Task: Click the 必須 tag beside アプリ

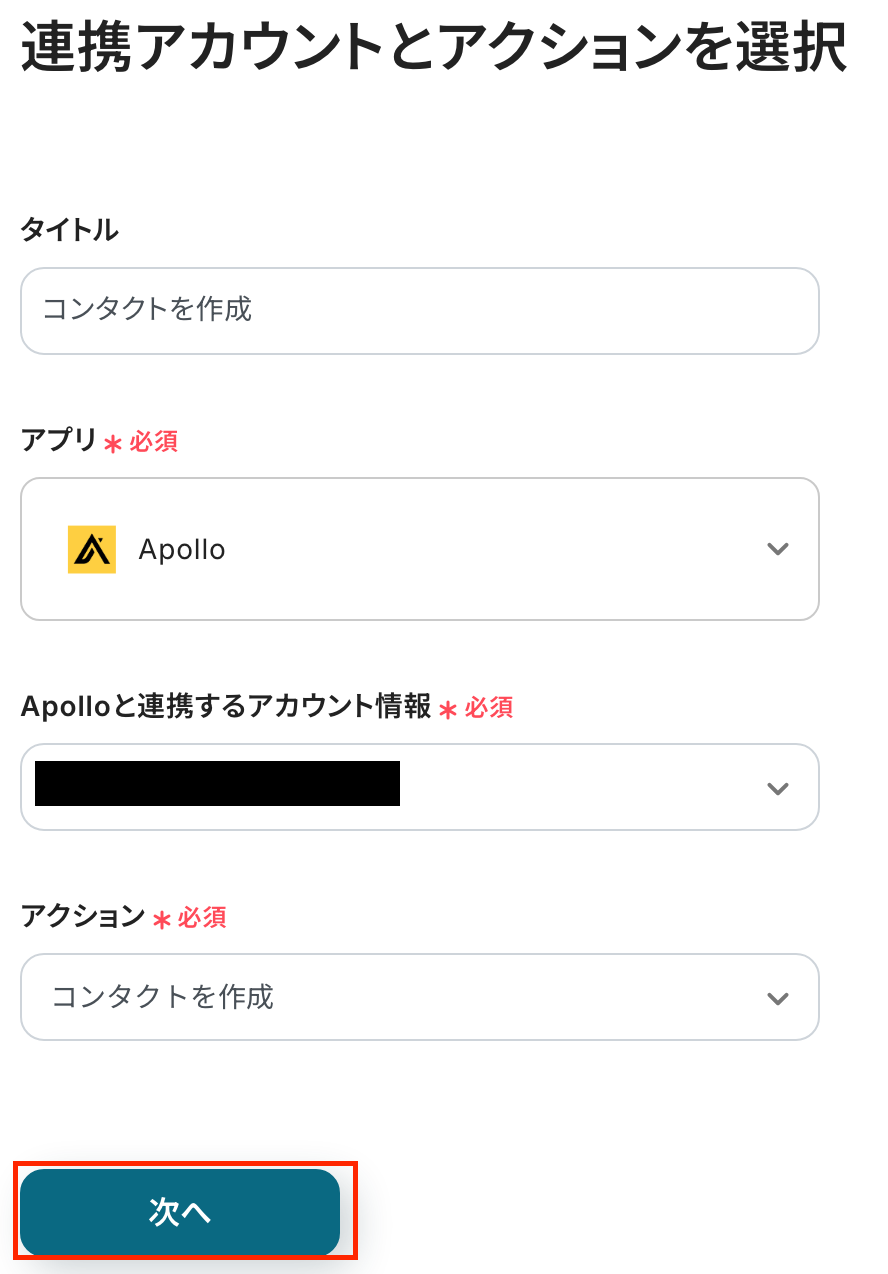Action: [x=154, y=441]
